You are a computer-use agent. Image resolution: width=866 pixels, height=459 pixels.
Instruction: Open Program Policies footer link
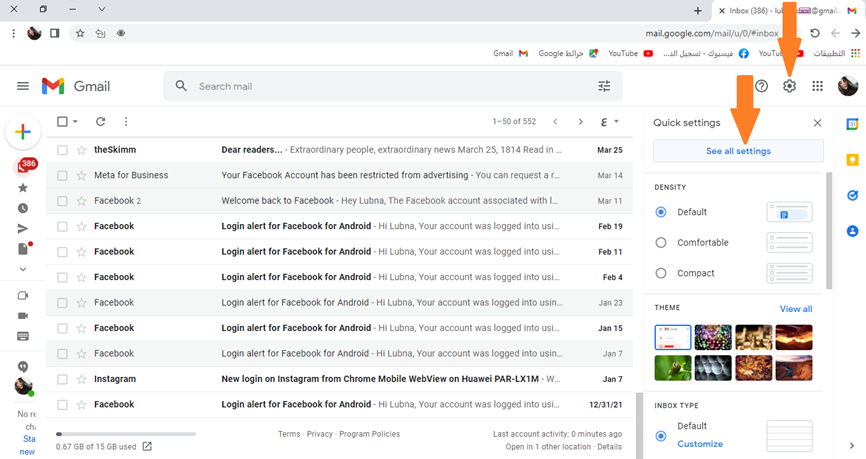pos(369,434)
